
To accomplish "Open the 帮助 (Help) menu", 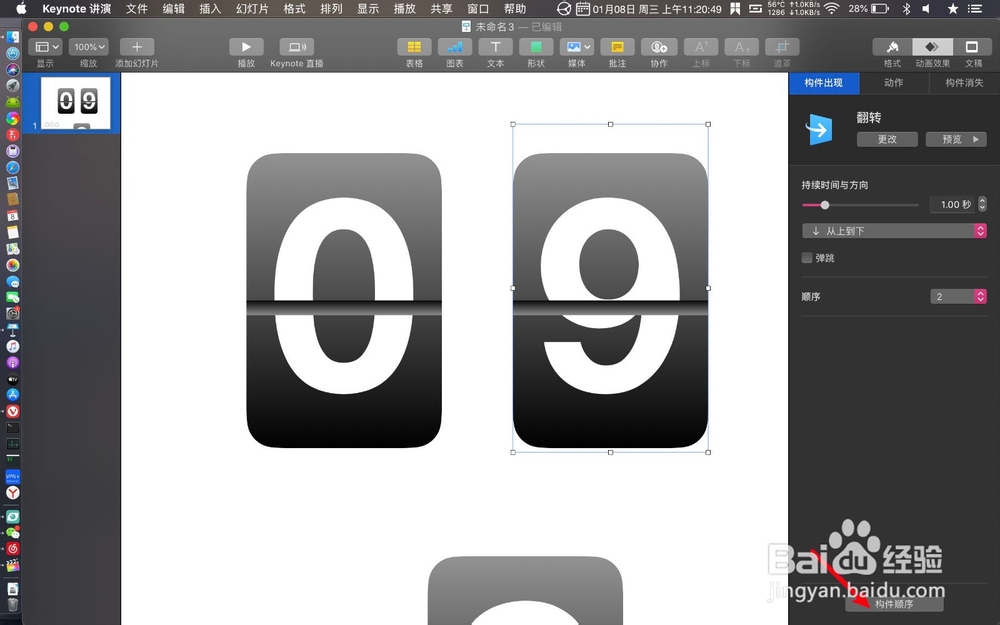I will click(x=515, y=9).
